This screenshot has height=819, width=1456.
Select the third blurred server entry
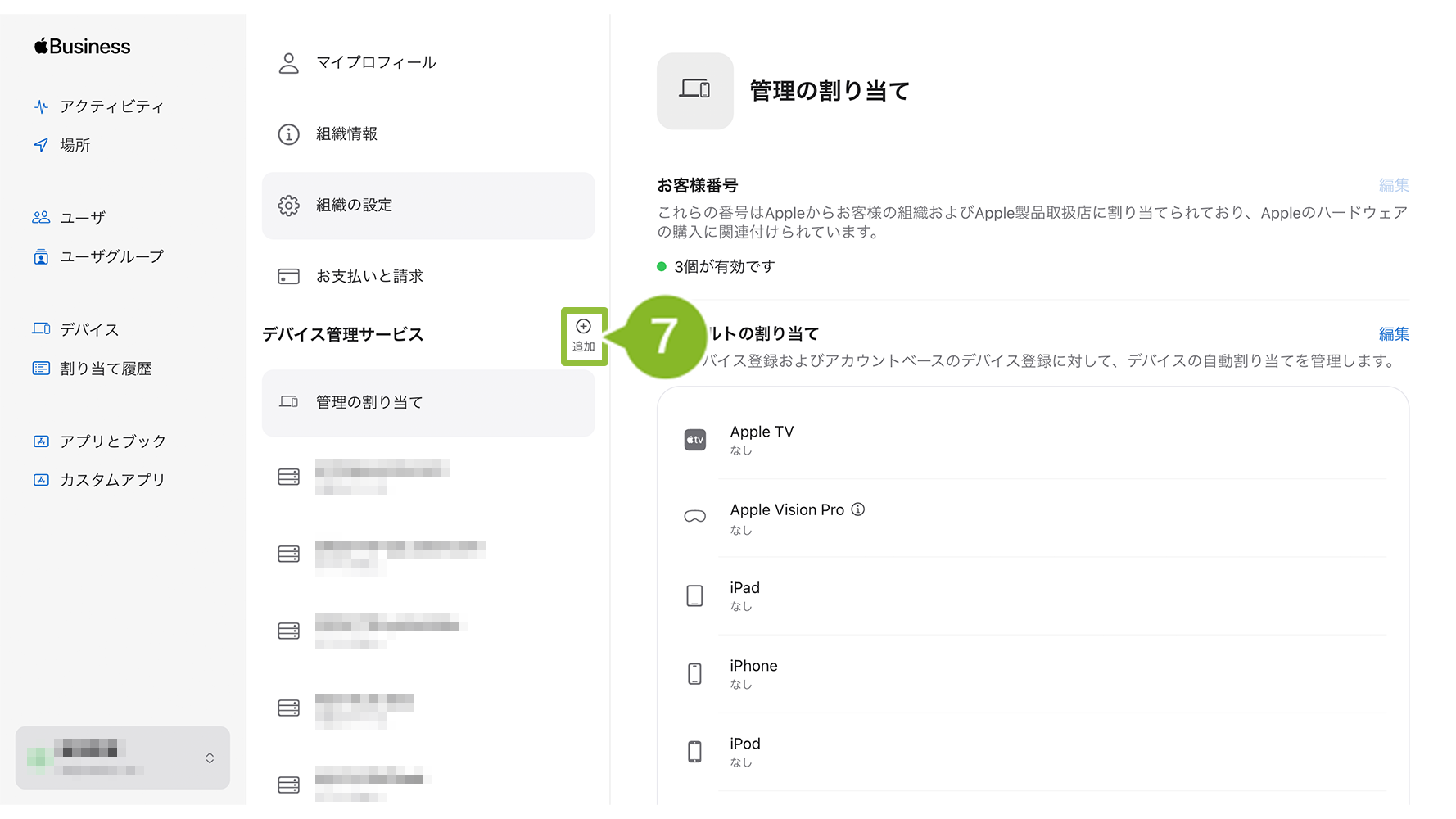(x=428, y=631)
